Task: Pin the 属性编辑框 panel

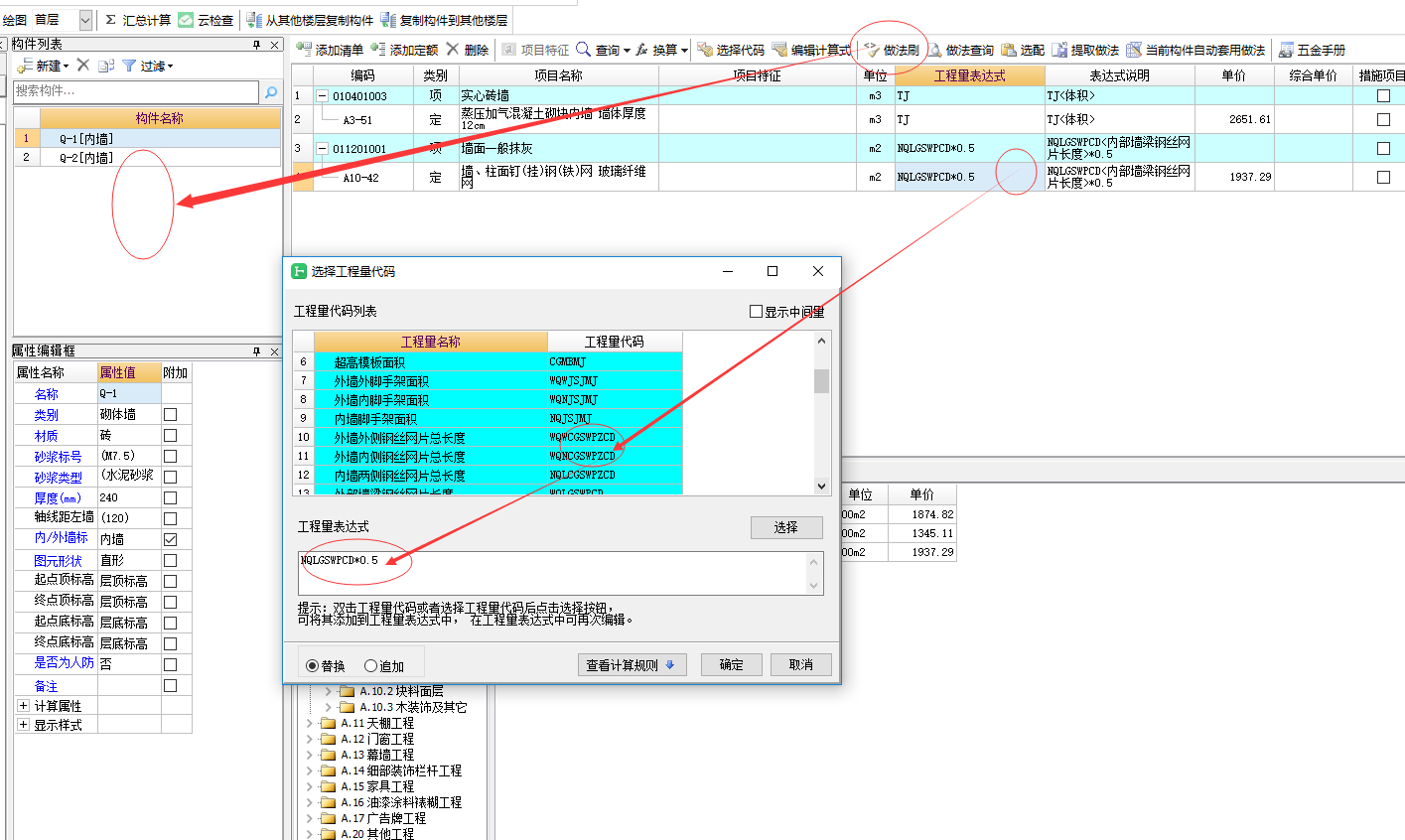Action: [x=256, y=351]
